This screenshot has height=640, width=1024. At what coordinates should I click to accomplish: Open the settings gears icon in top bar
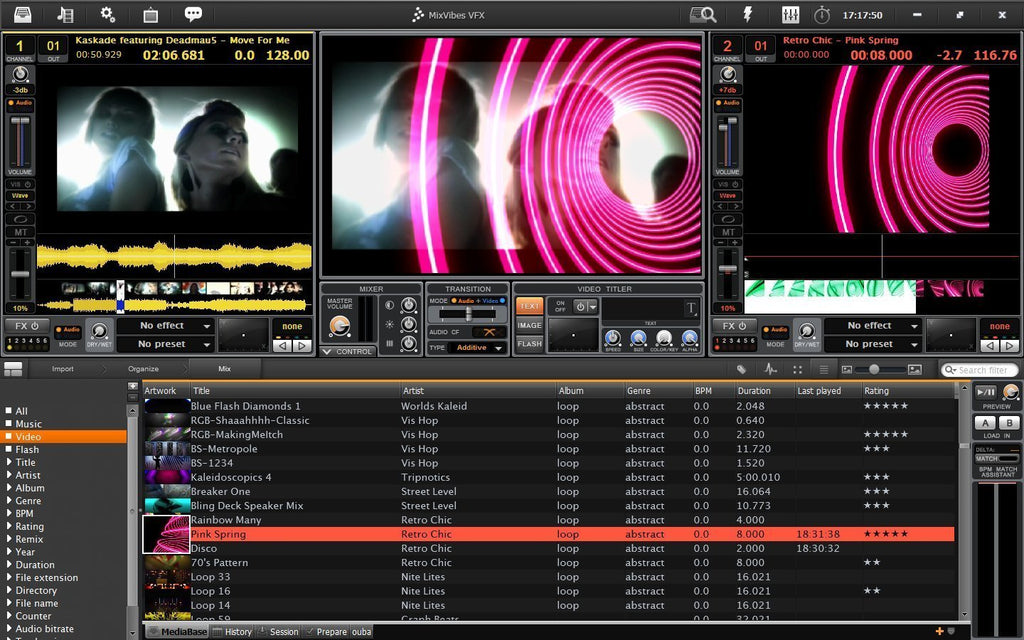[108, 15]
